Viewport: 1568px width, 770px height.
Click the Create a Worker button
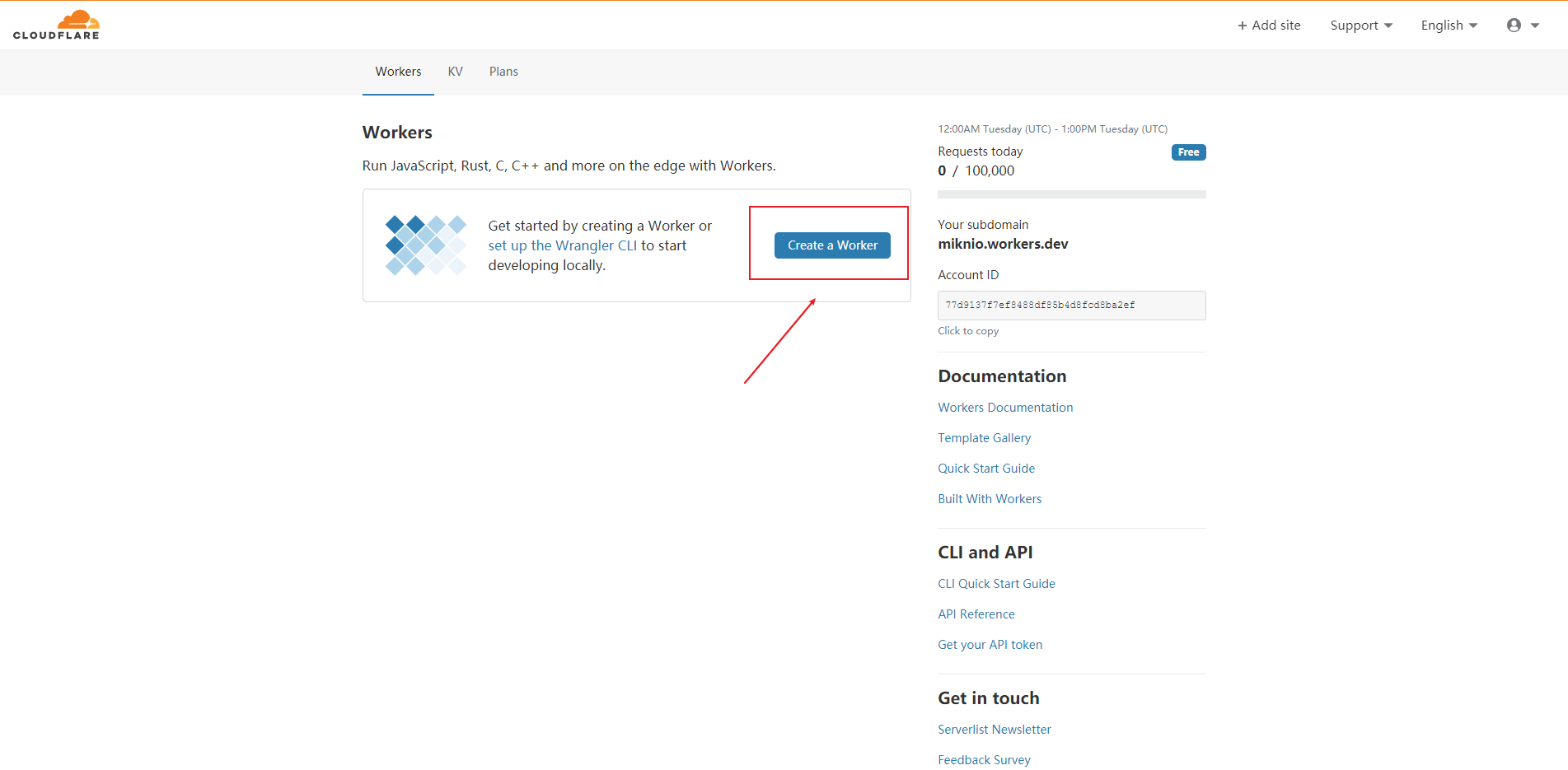click(831, 245)
